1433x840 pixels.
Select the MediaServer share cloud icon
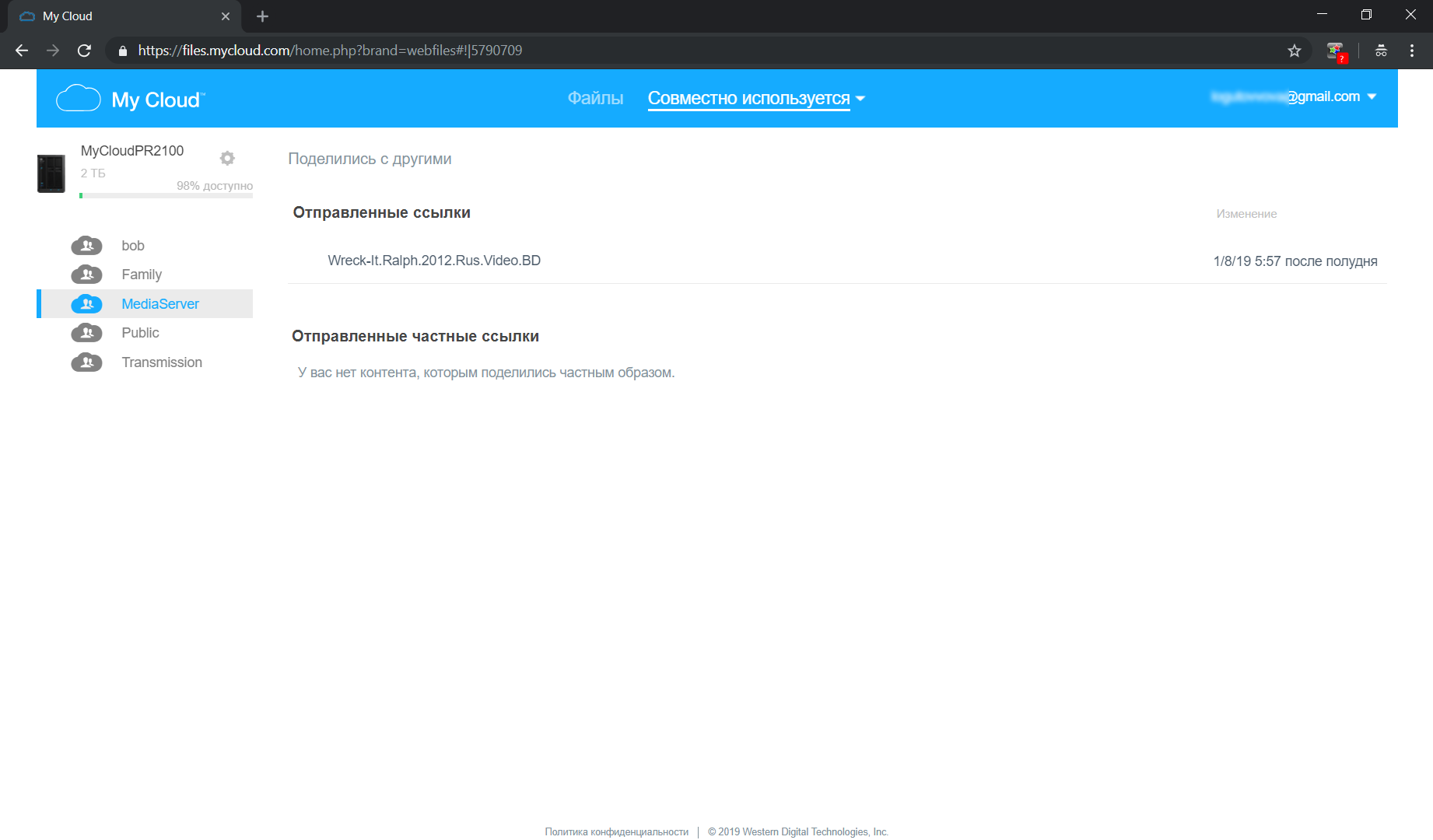[86, 304]
